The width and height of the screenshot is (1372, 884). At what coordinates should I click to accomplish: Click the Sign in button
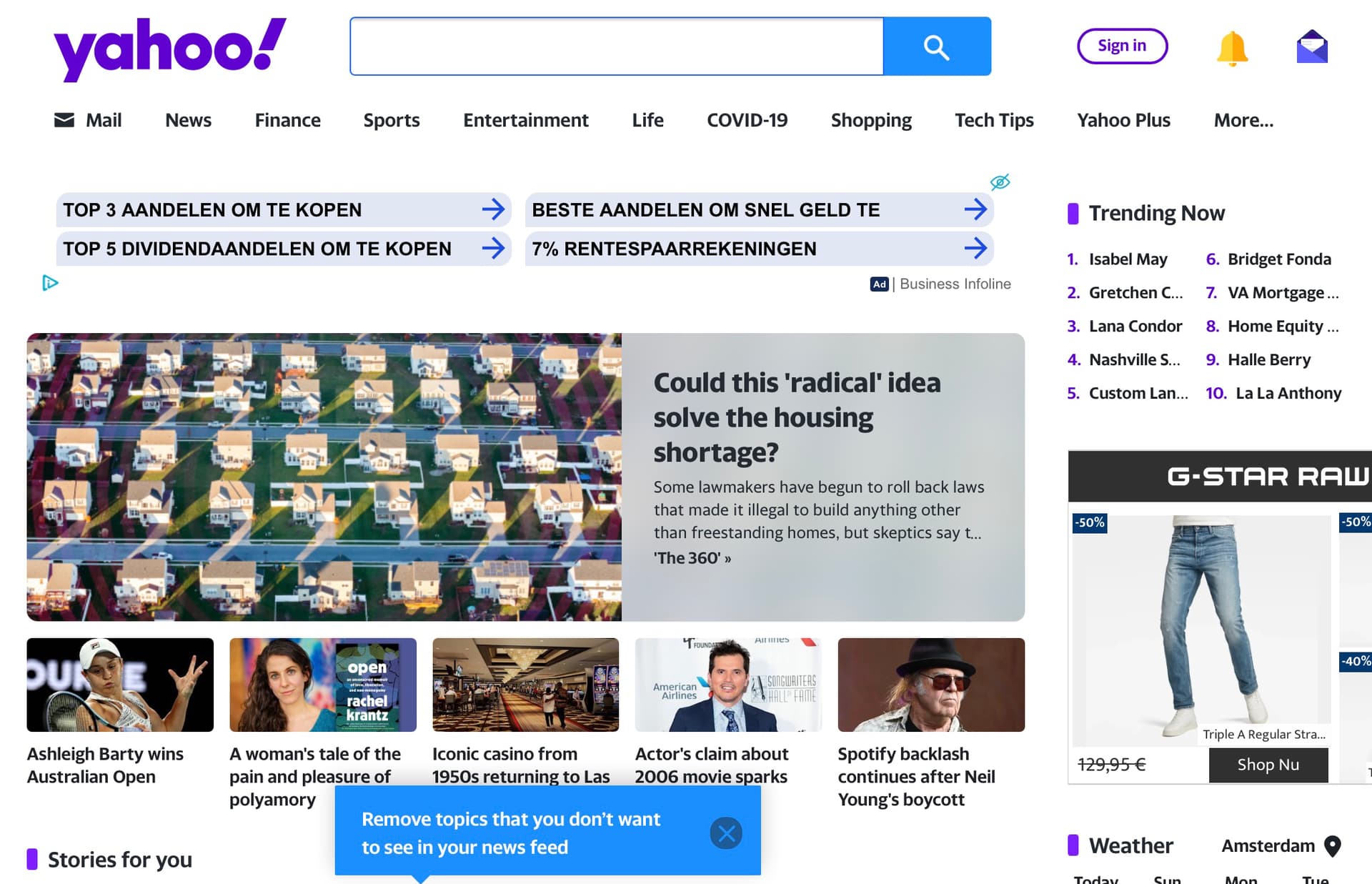tap(1122, 46)
